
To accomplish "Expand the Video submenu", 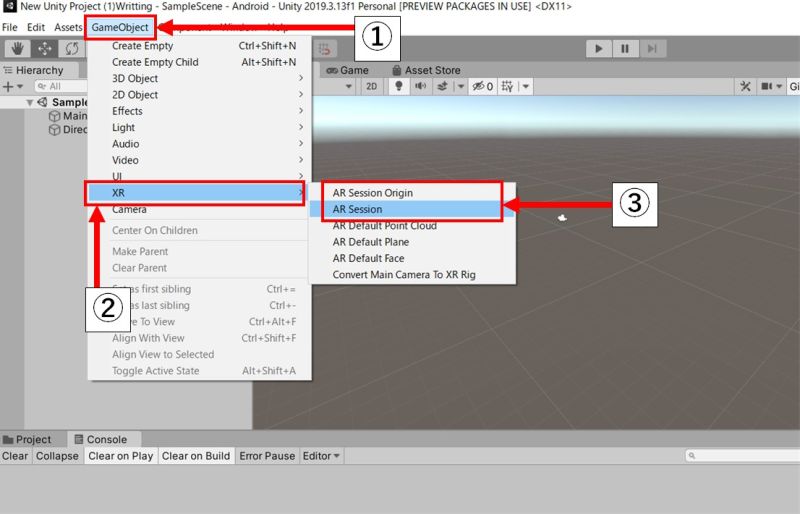I will (199, 160).
